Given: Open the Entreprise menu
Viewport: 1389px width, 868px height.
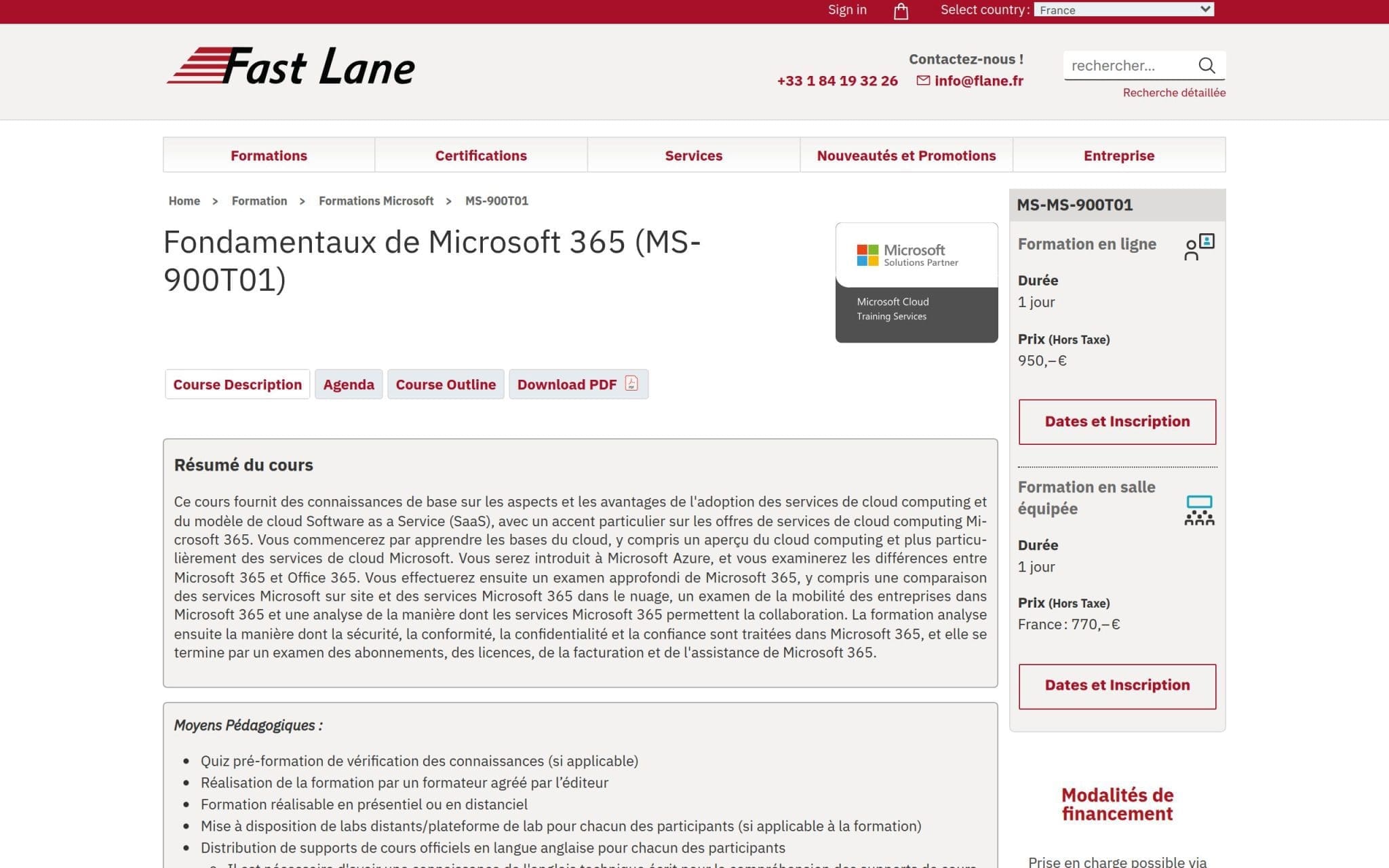Looking at the screenshot, I should [x=1119, y=155].
